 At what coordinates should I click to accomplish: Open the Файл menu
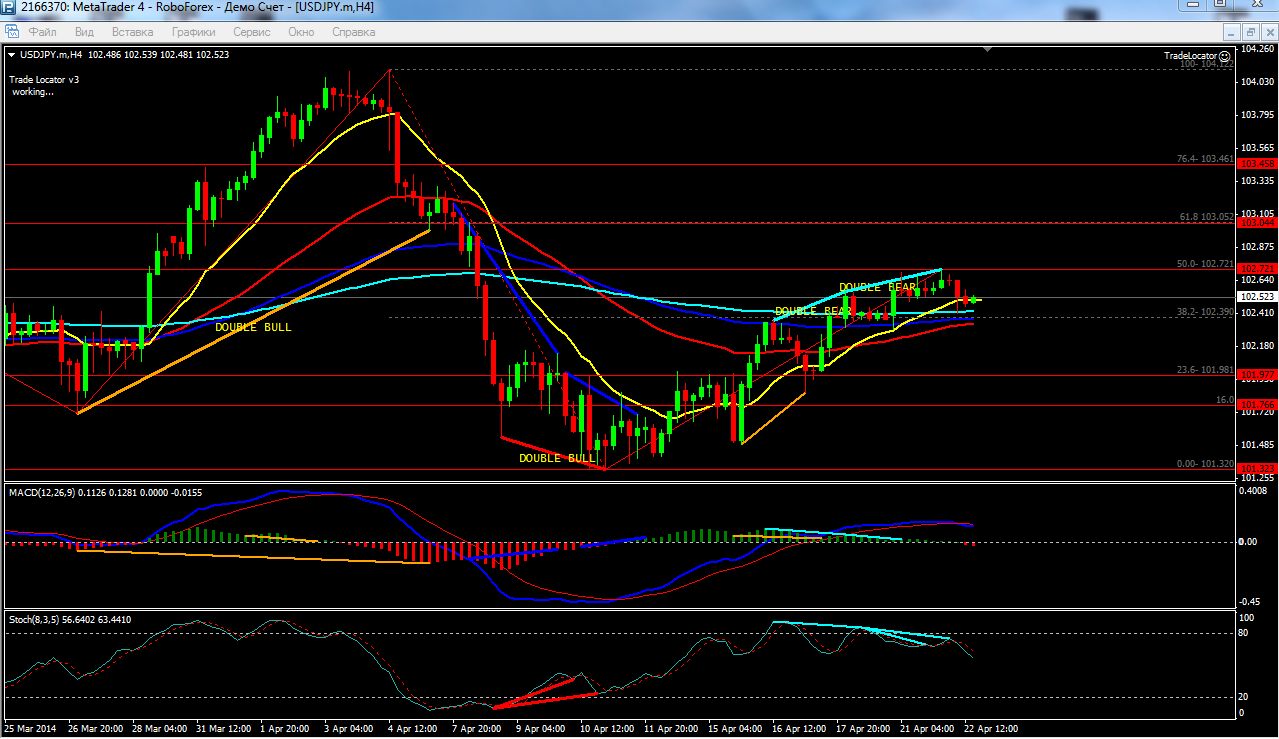[x=43, y=32]
